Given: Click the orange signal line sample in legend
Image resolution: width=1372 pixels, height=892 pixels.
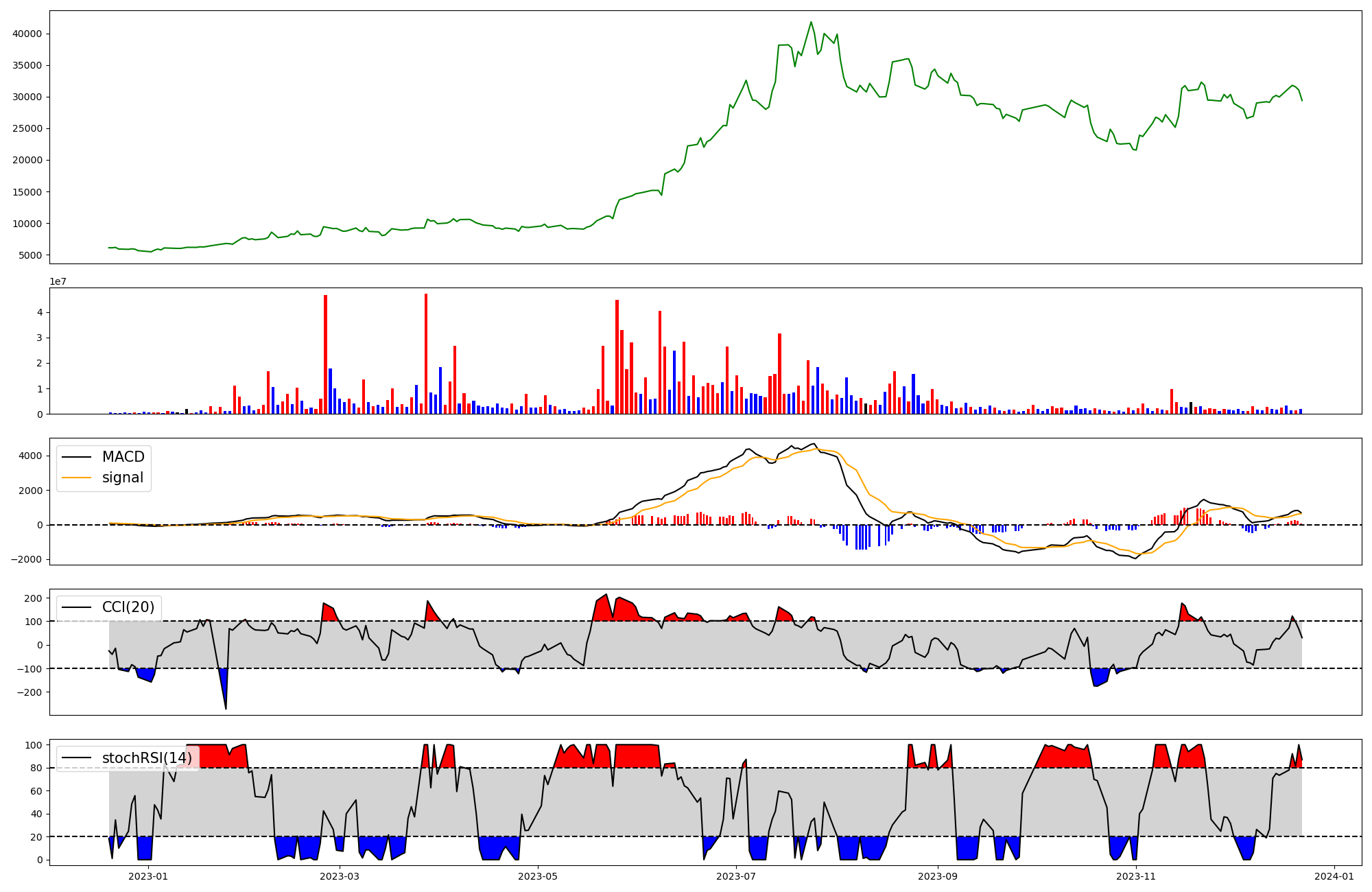Looking at the screenshot, I should 76,478.
